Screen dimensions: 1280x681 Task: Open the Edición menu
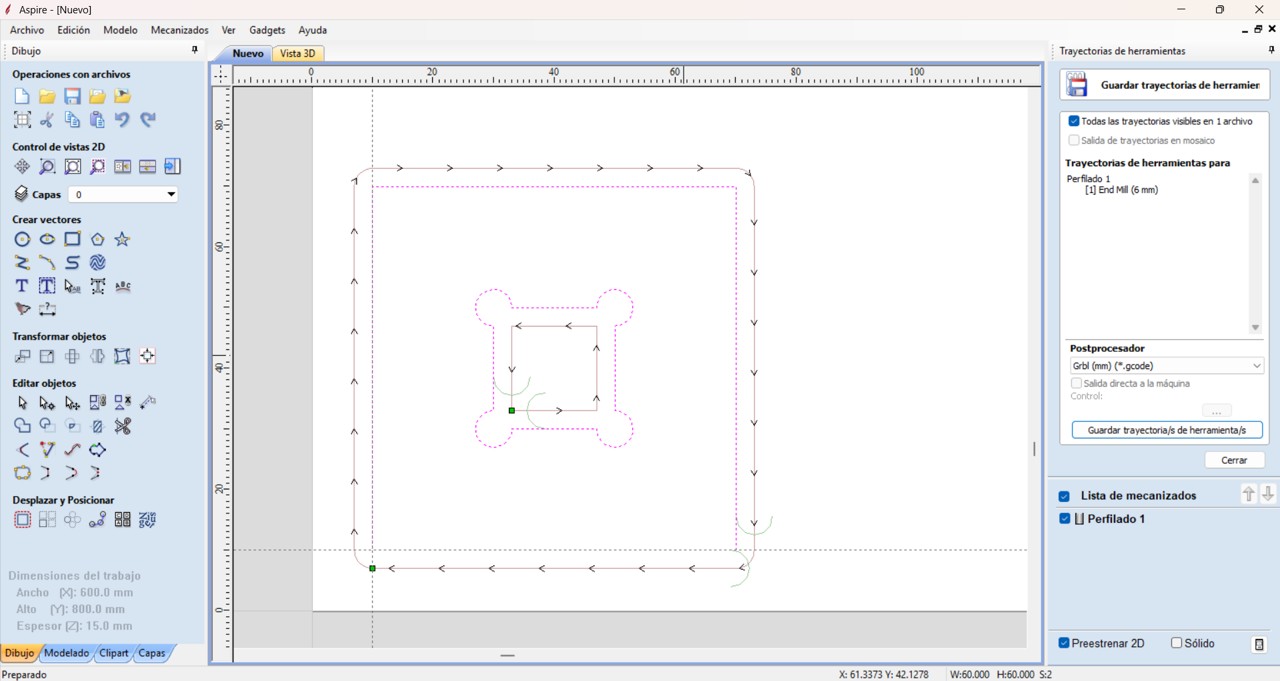click(74, 30)
